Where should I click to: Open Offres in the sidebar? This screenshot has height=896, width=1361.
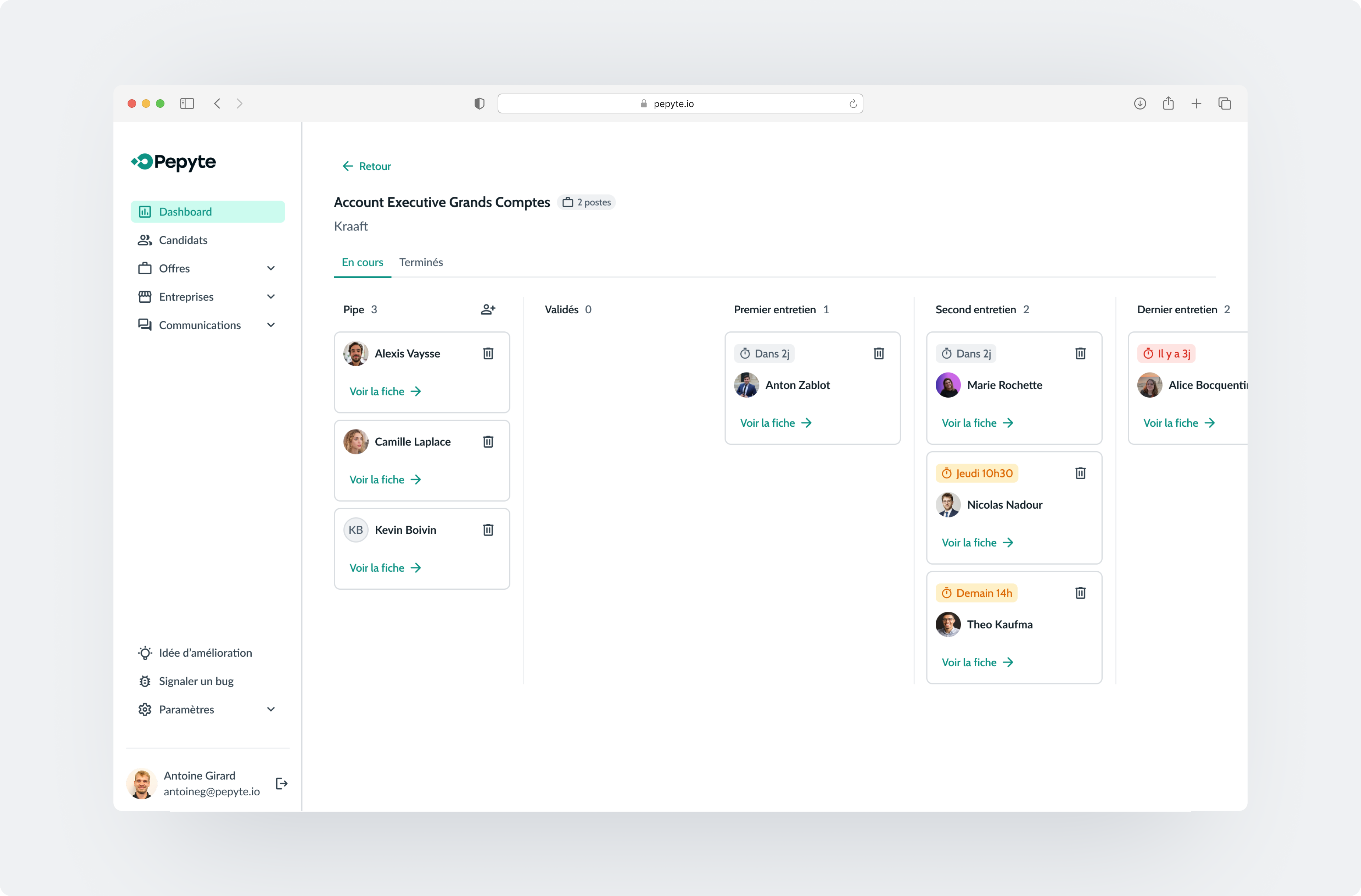tap(208, 268)
